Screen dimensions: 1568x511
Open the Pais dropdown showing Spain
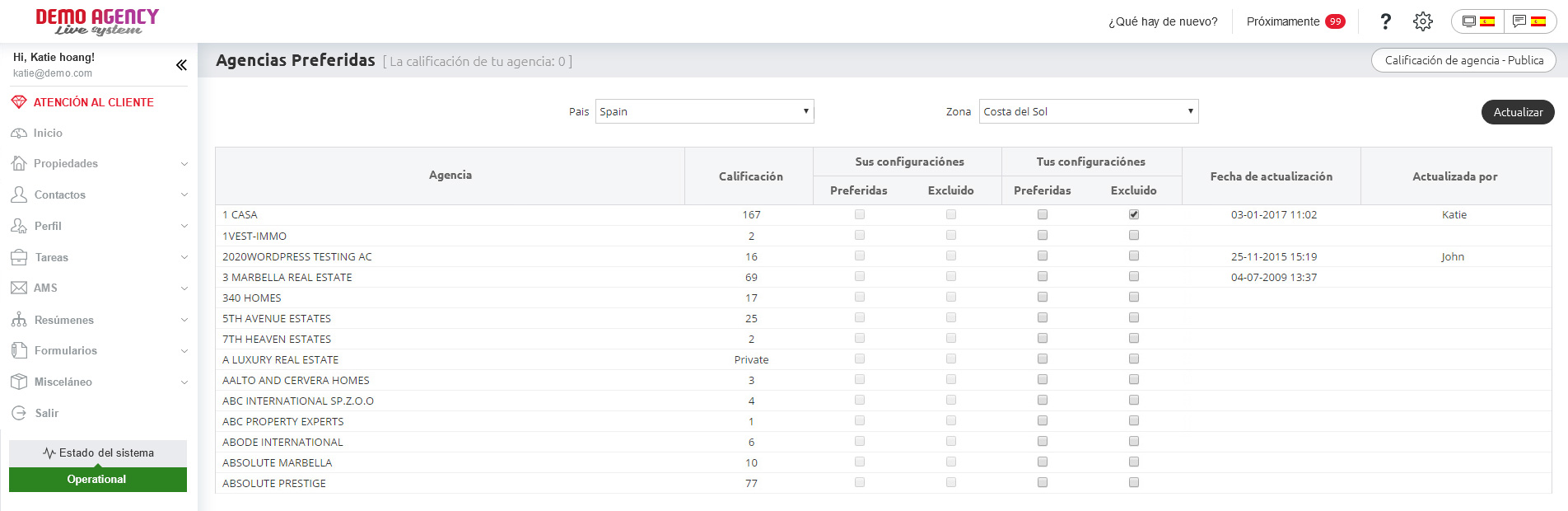point(705,111)
